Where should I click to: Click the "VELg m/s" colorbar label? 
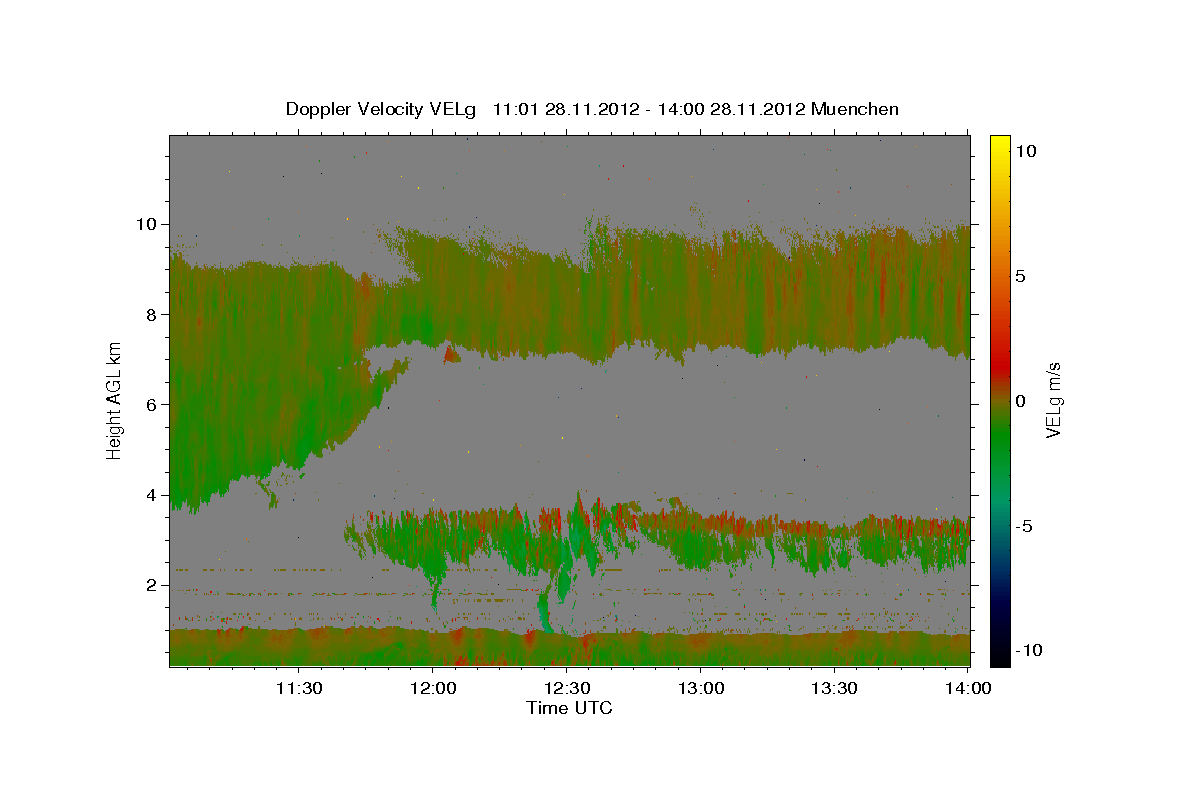pos(1053,400)
